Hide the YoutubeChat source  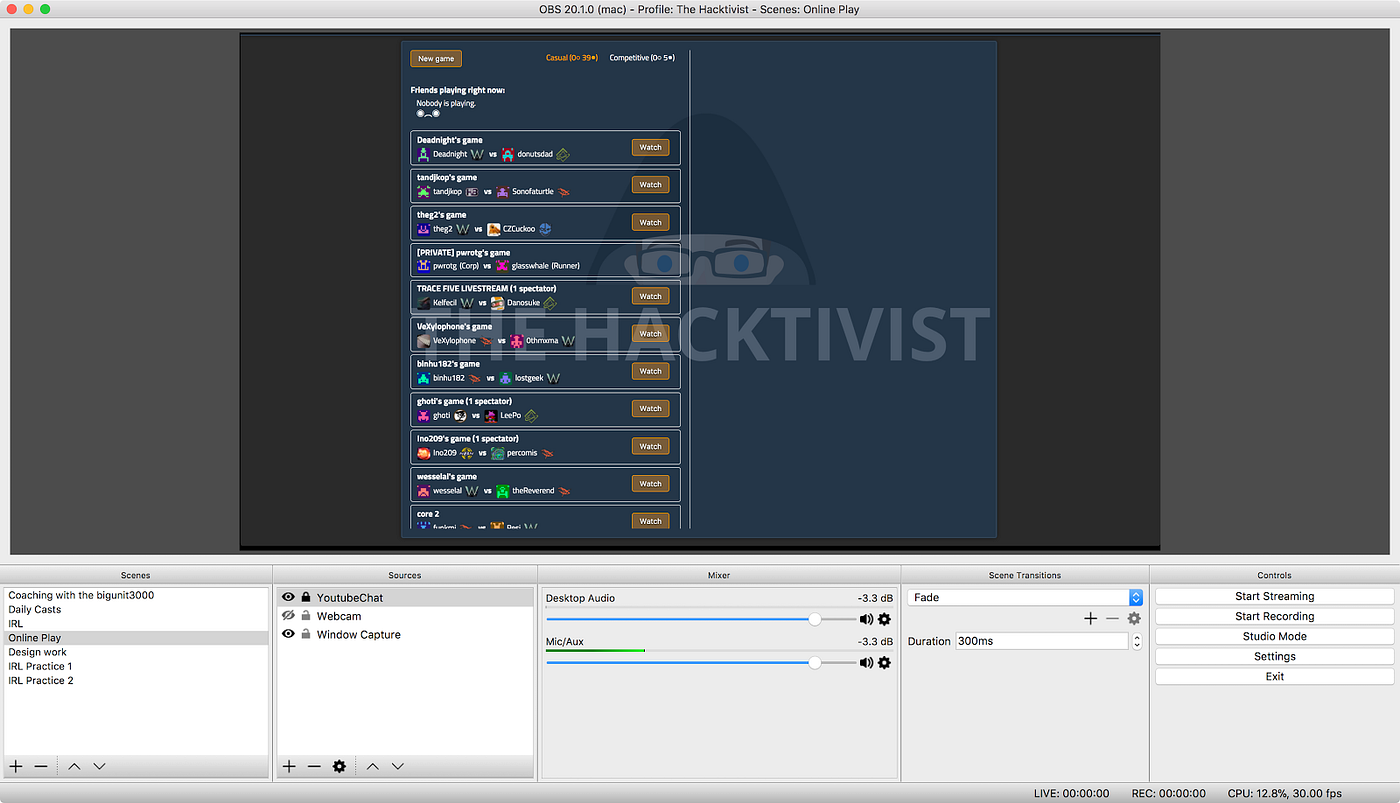point(288,596)
